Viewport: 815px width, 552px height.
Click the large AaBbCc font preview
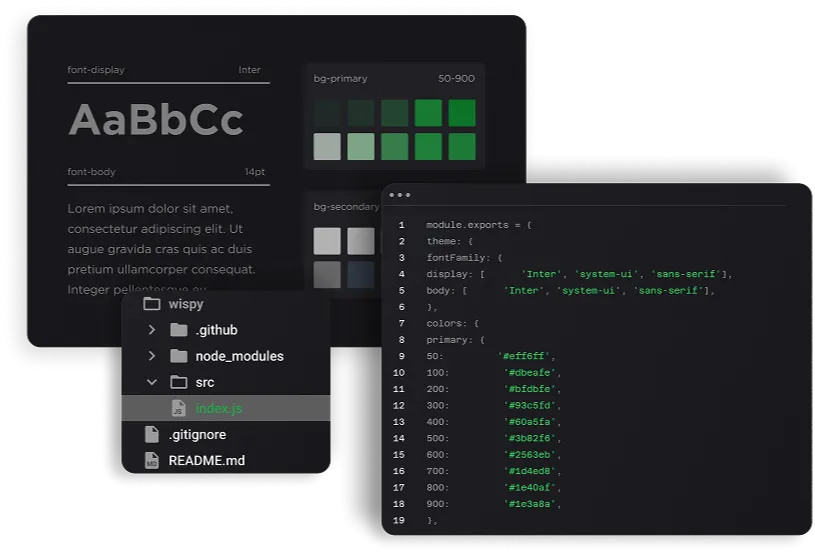point(156,120)
